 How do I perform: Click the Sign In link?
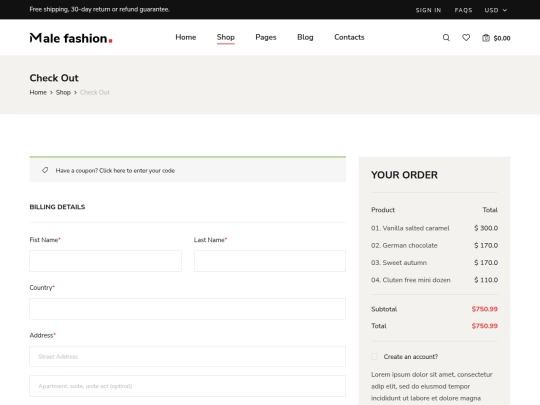coord(428,10)
